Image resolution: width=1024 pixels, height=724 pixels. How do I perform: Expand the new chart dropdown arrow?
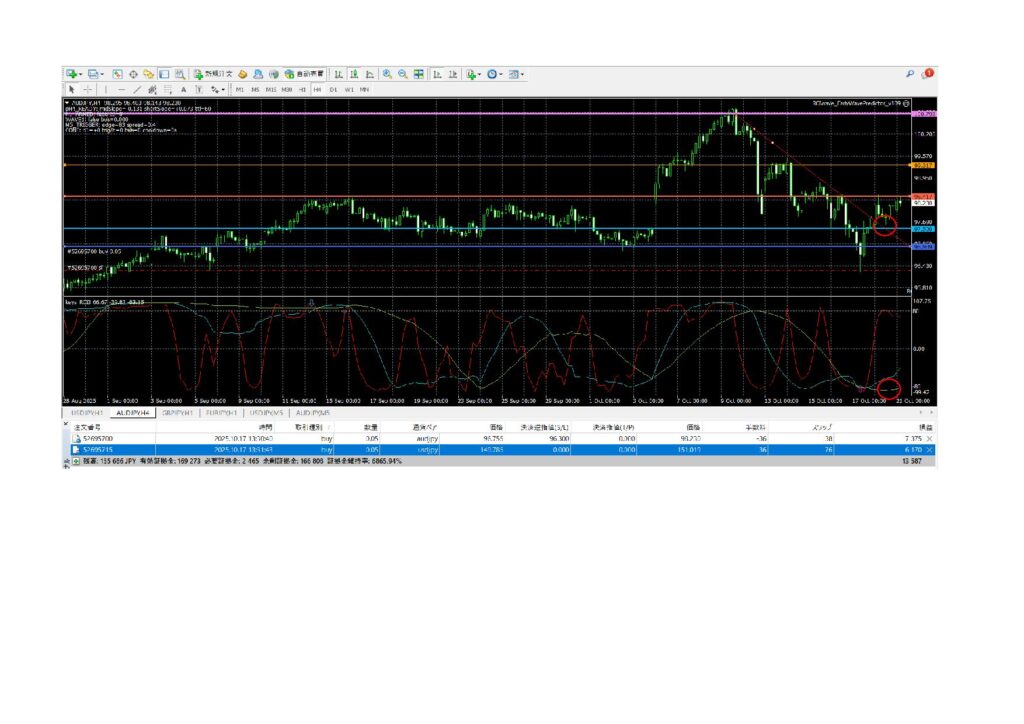[x=82, y=74]
